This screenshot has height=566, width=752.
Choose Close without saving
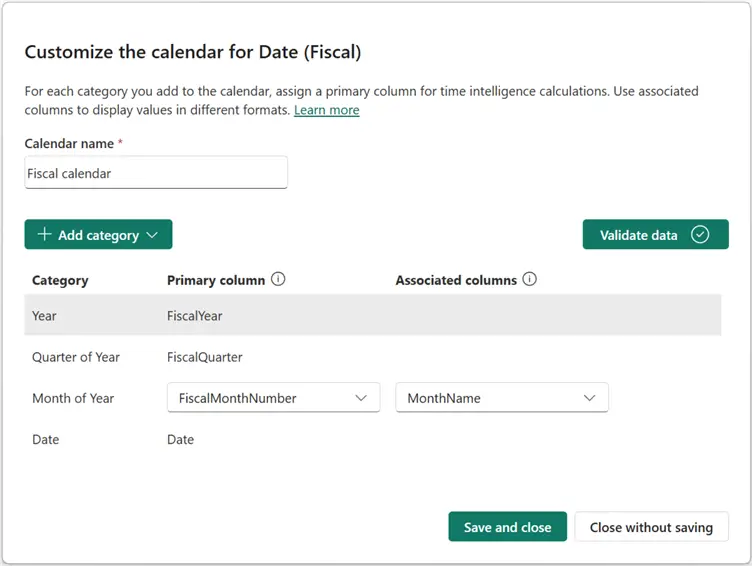651,527
